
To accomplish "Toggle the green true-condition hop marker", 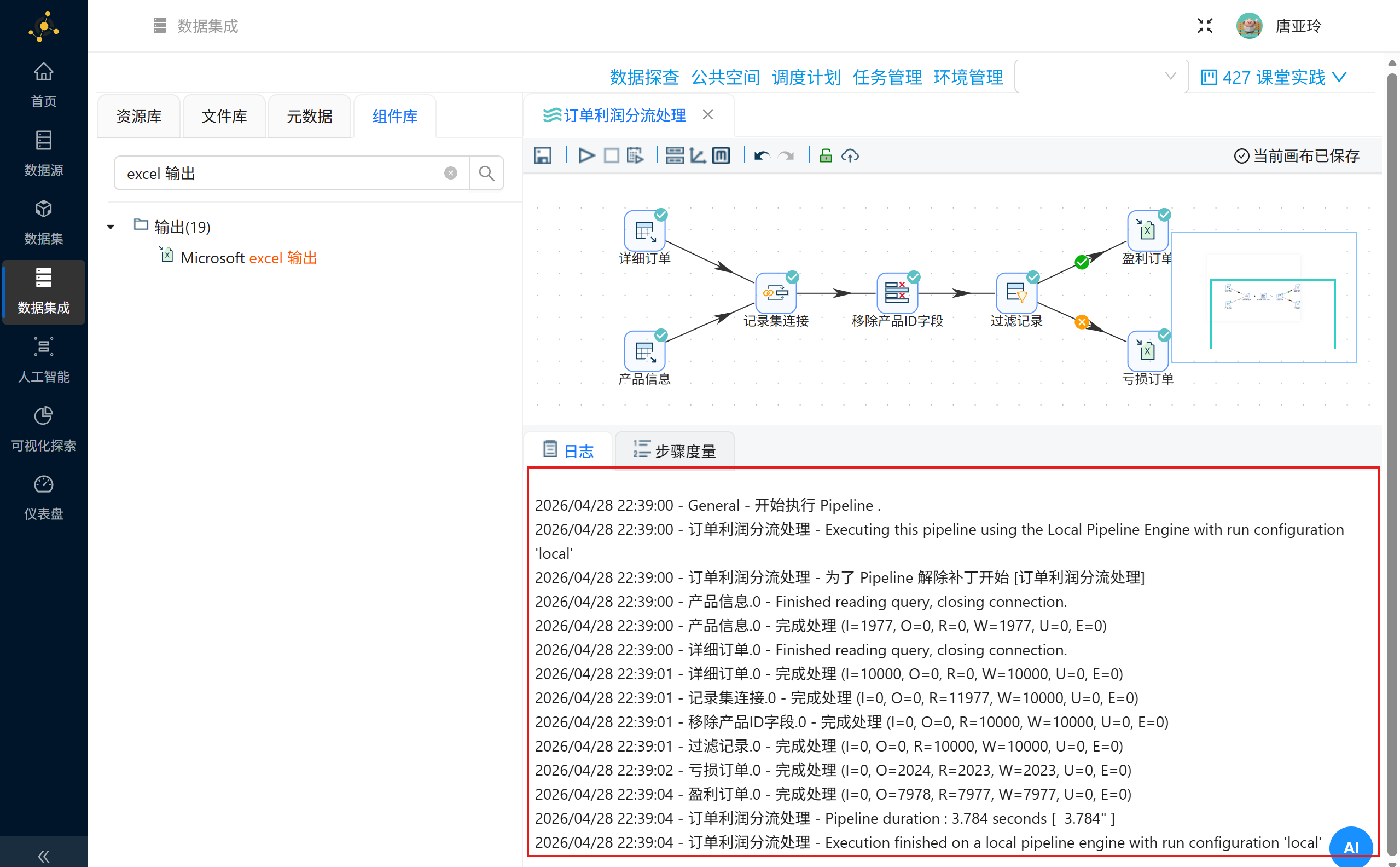I will coord(1082,263).
